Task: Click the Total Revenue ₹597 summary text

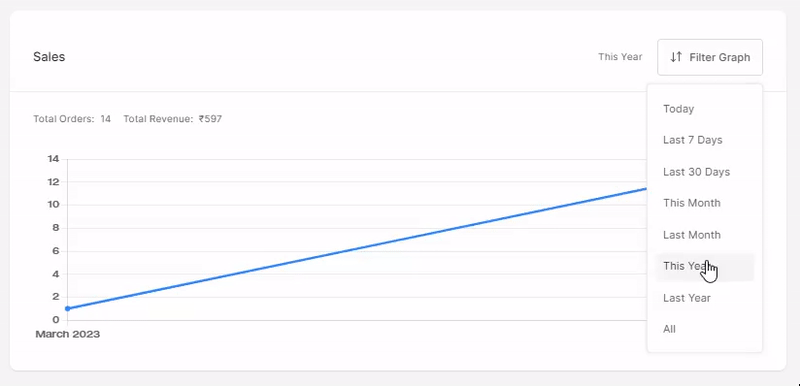Action: [172, 119]
